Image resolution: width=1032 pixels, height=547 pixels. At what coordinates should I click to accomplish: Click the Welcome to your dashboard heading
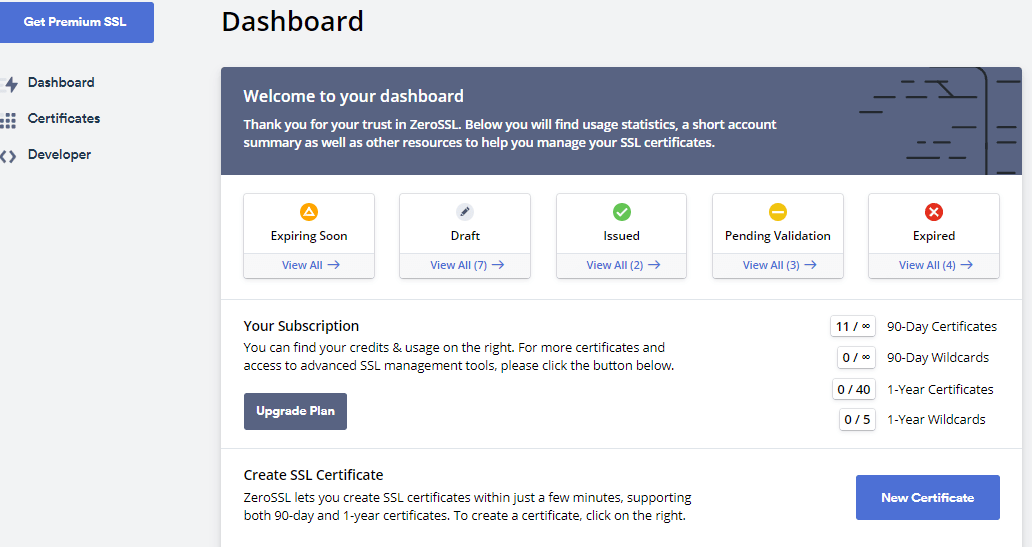click(x=353, y=96)
